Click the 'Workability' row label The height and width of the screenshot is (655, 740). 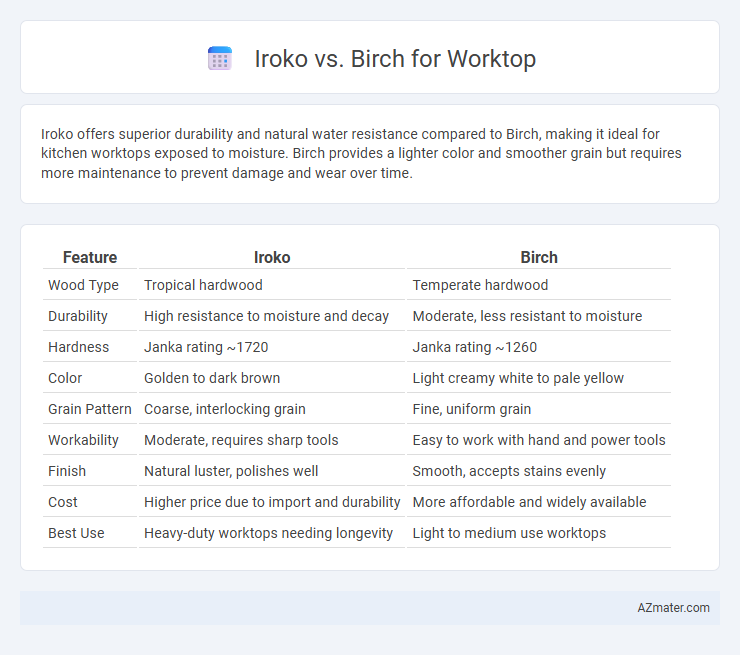[x=83, y=440]
